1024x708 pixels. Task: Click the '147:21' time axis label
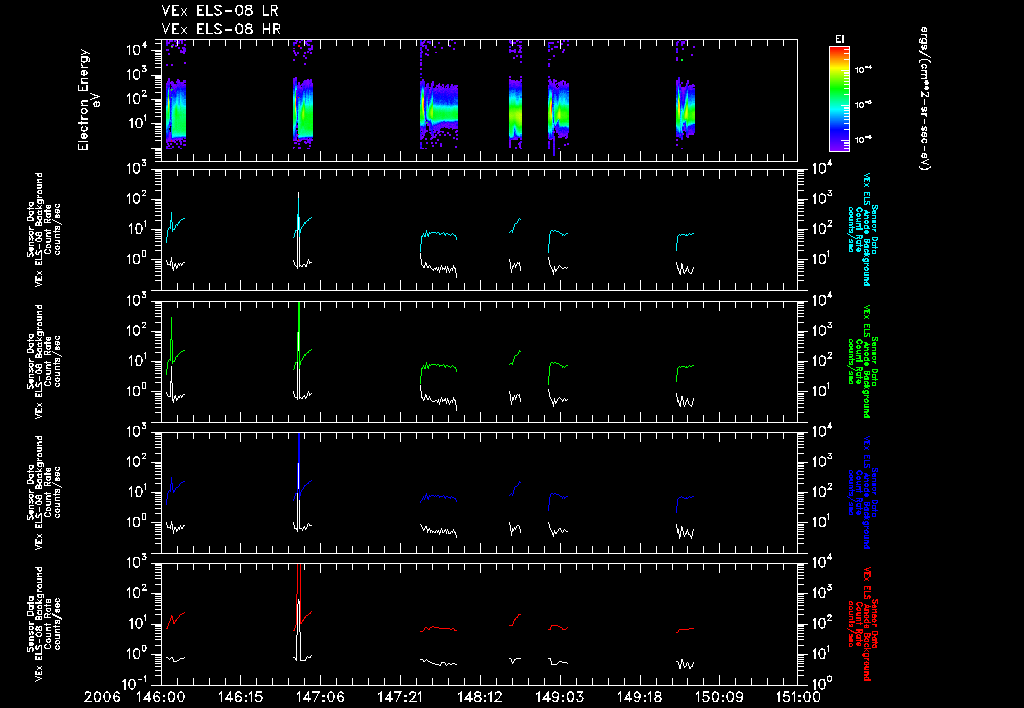pyautogui.click(x=399, y=698)
